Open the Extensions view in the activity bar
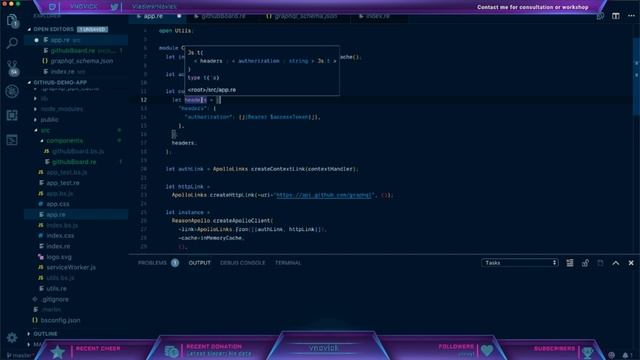The image size is (640, 360). 12,116
